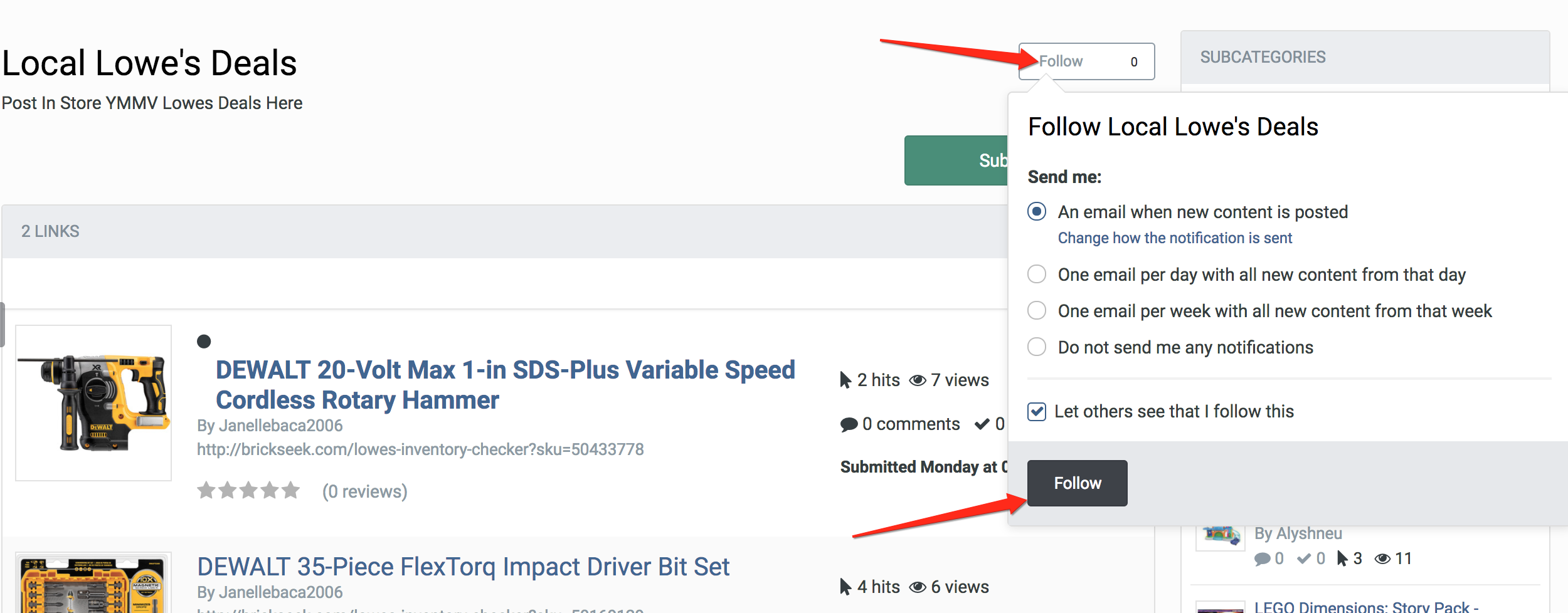This screenshot has height=613, width=1568.
Task: Select email when new content is posted
Action: pyautogui.click(x=1037, y=212)
